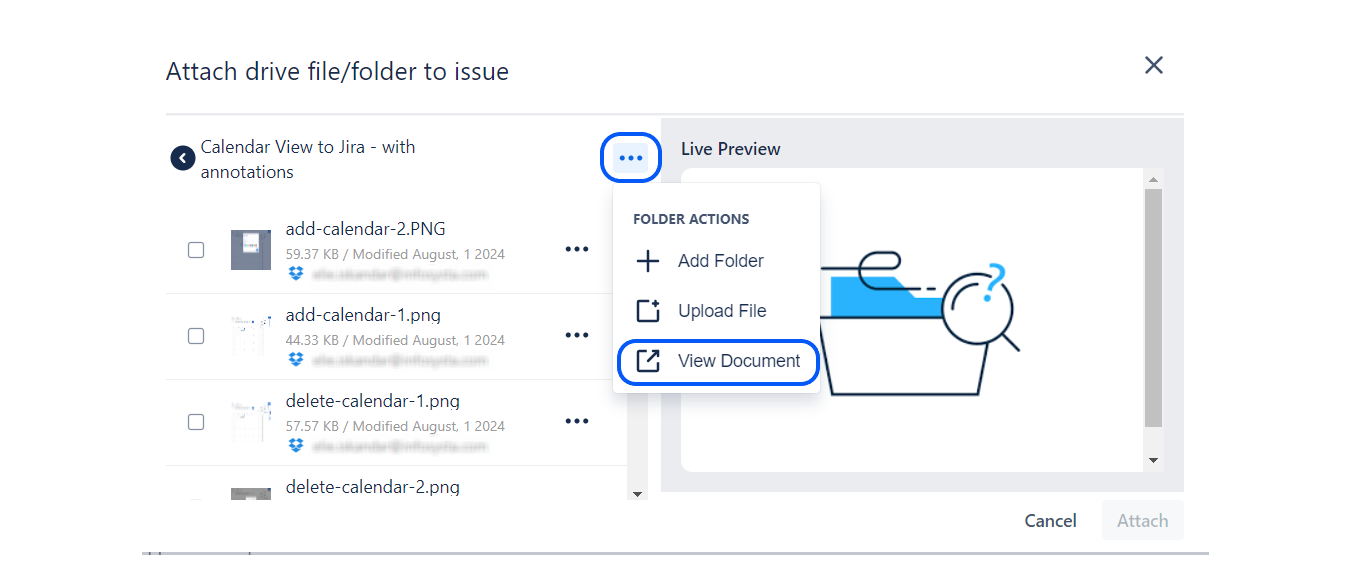The height and width of the screenshot is (580, 1350).
Task: Select the add-calendar-1.png checkbox
Action: (196, 336)
